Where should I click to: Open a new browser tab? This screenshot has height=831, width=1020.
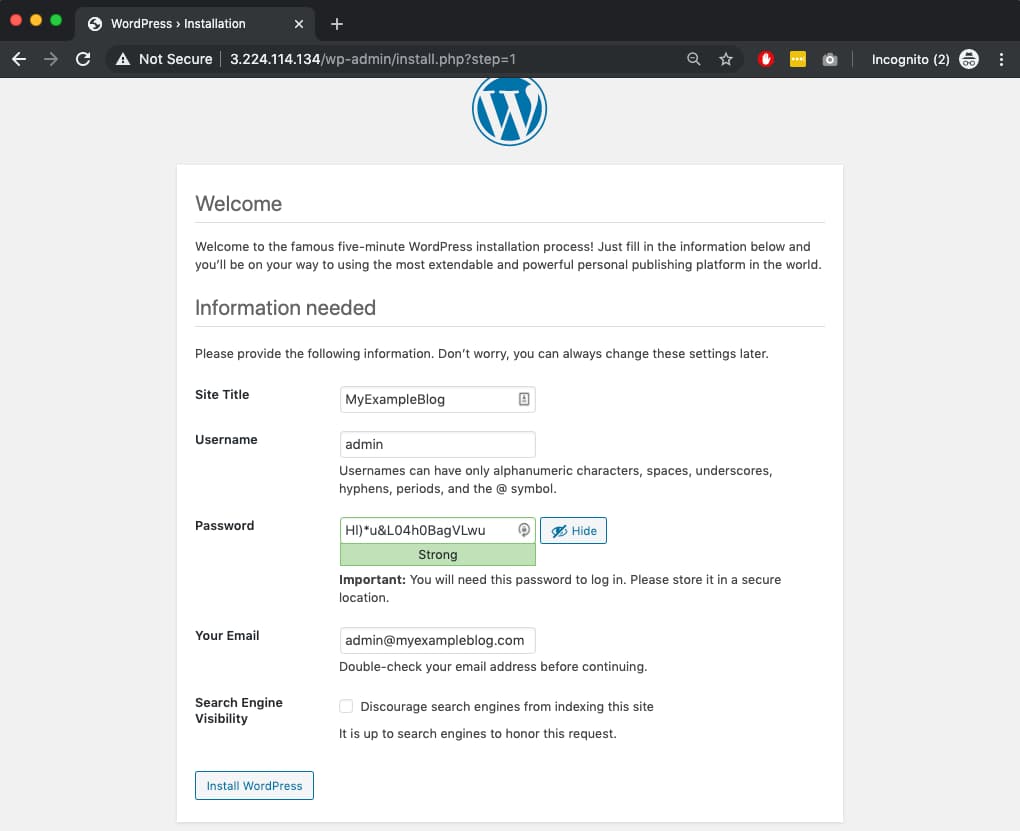point(336,24)
